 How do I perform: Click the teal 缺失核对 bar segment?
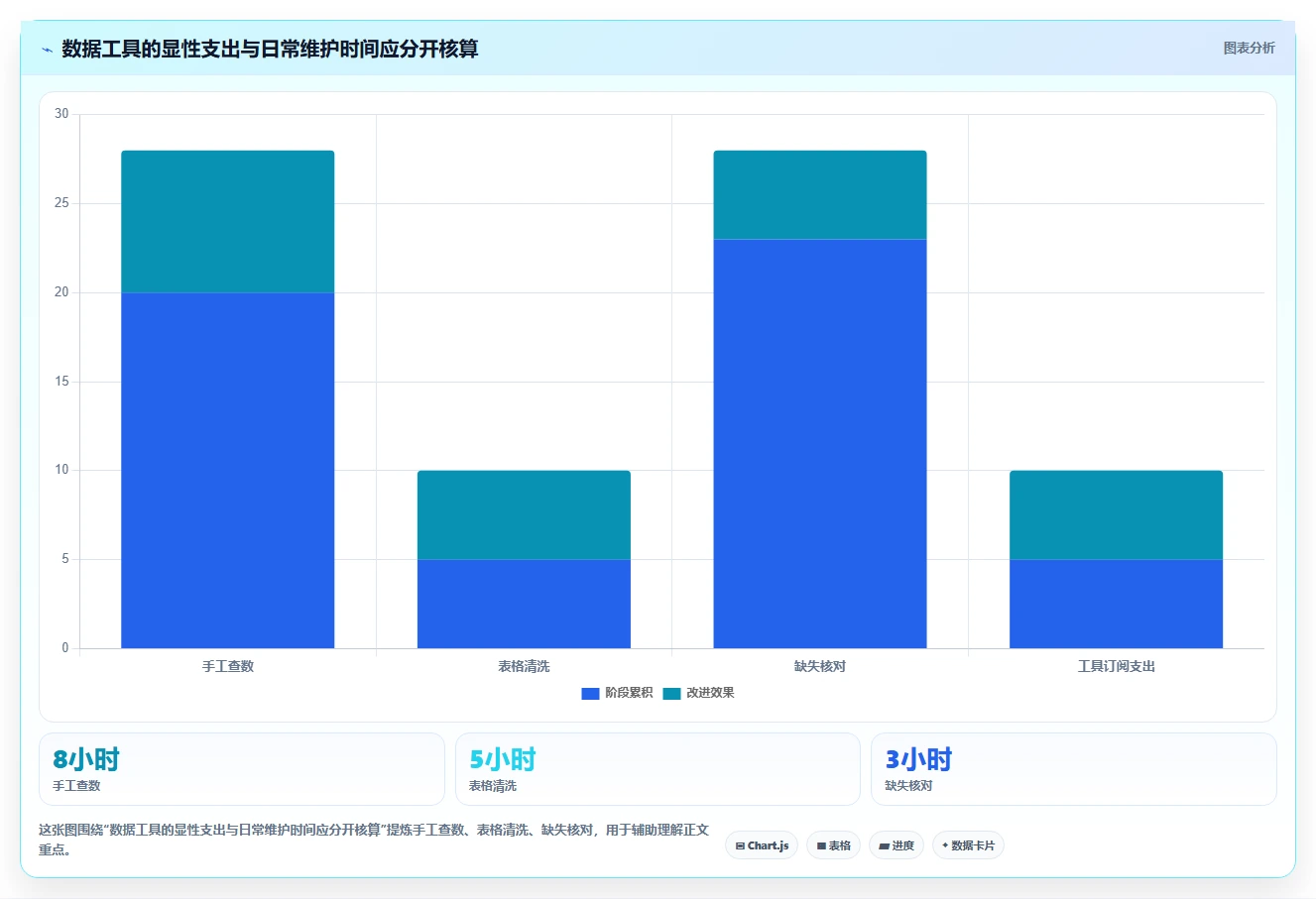820,194
